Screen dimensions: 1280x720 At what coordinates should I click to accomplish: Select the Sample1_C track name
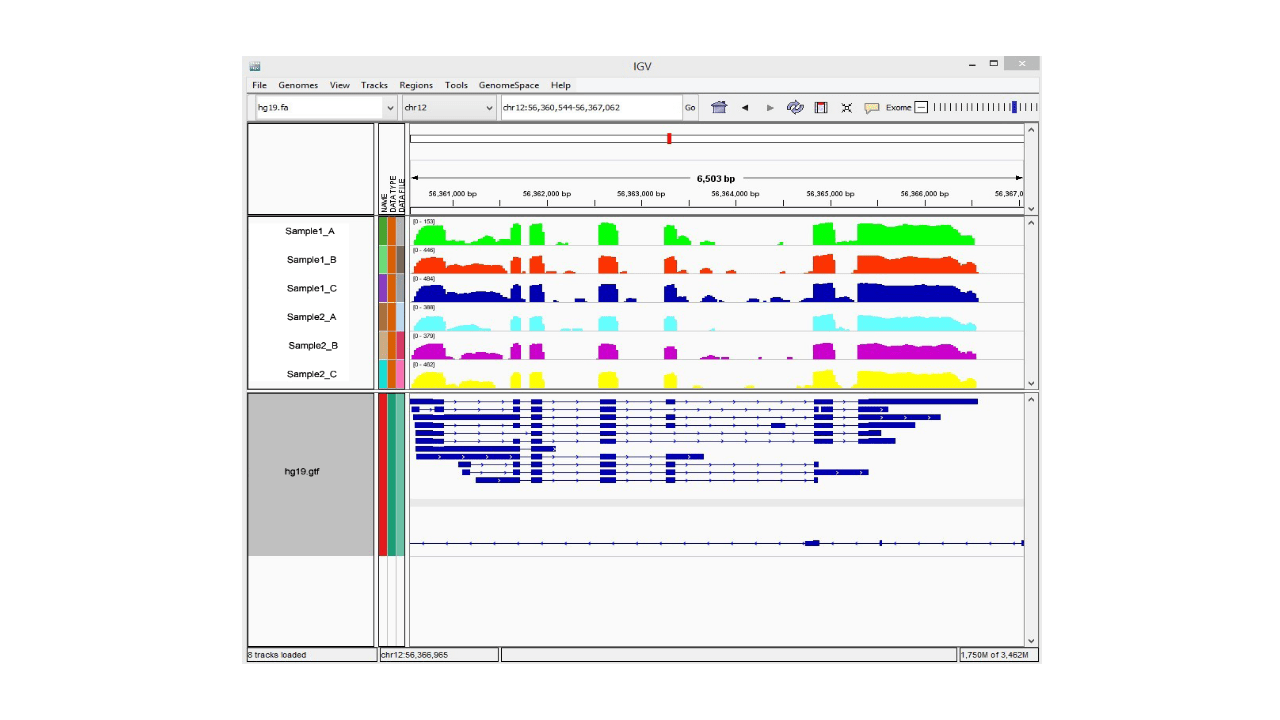coord(311,288)
